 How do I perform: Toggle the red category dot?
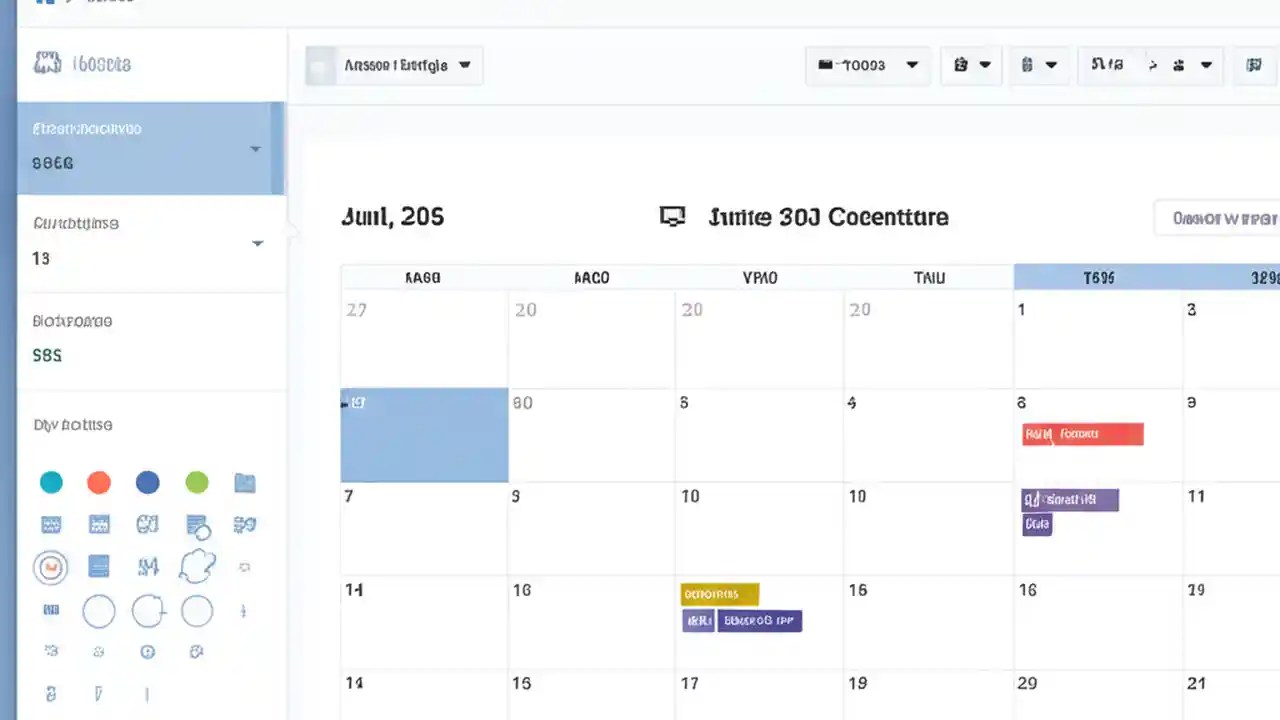[99, 483]
